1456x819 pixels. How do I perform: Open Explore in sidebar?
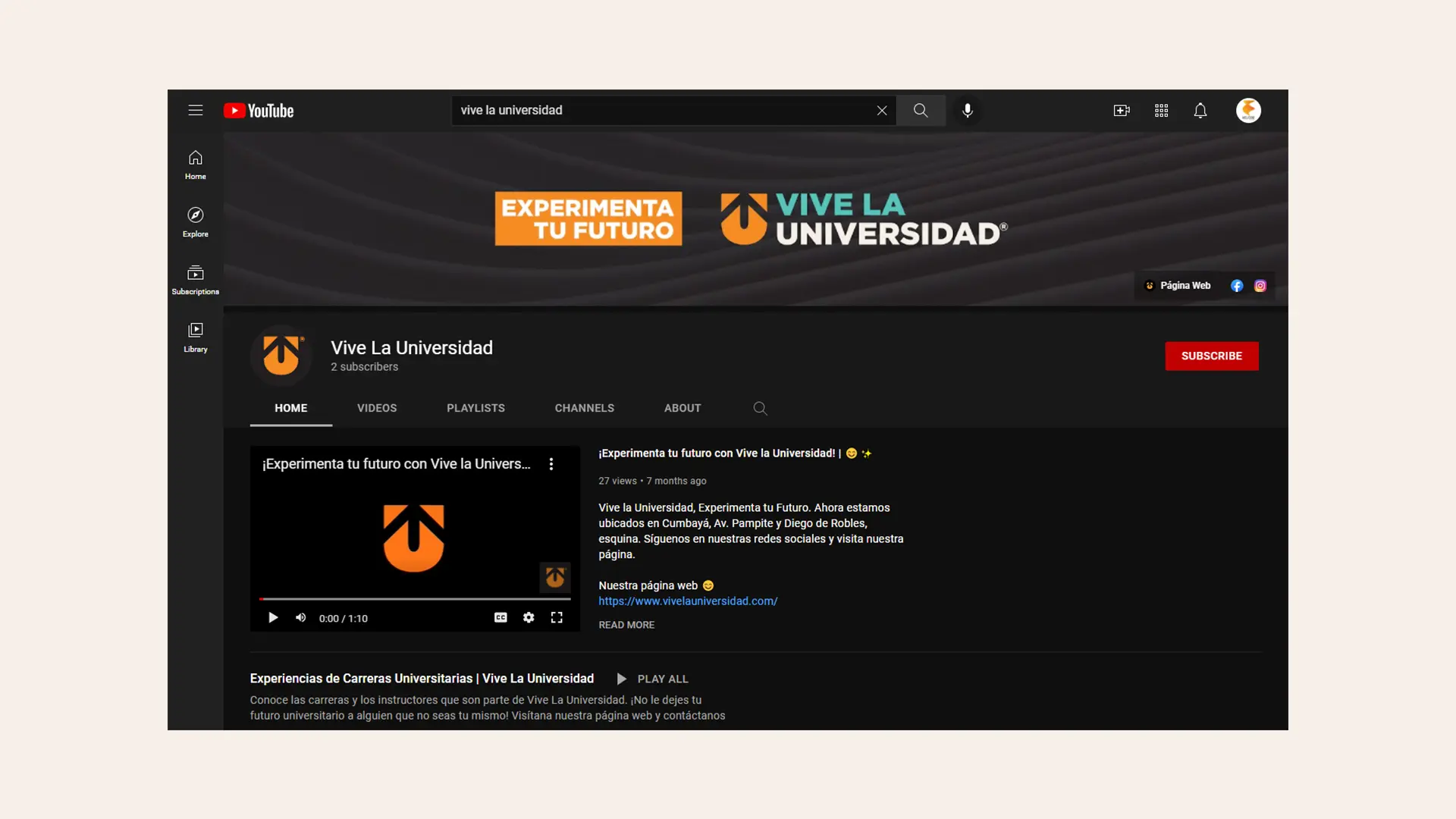click(196, 222)
